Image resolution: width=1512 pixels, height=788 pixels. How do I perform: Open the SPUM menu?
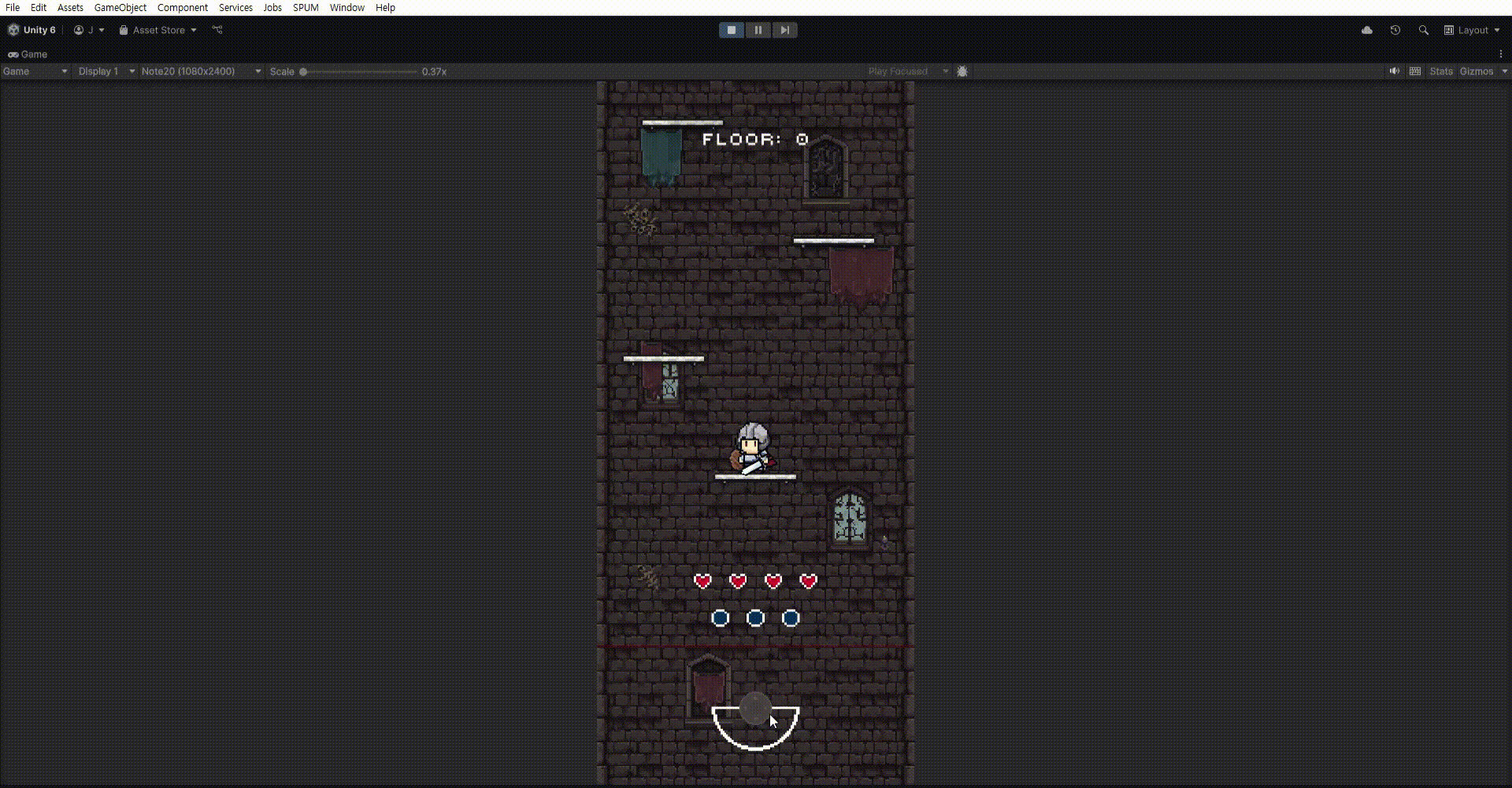(306, 7)
